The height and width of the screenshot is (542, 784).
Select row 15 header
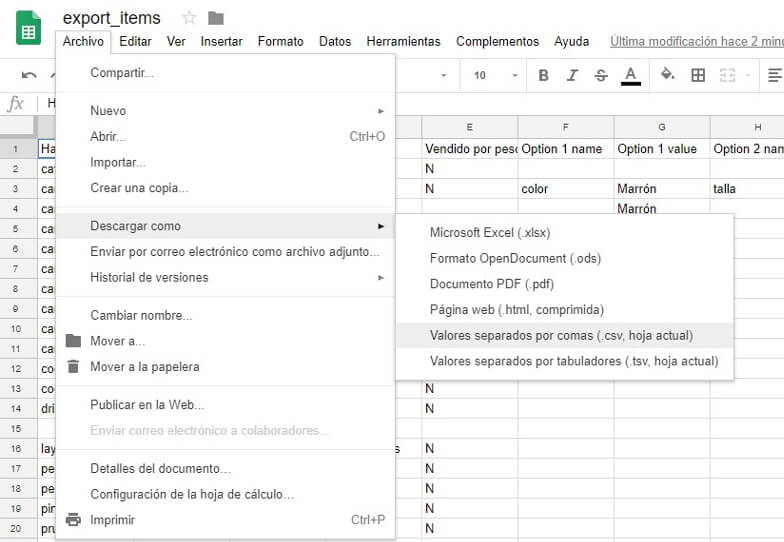click(16, 428)
